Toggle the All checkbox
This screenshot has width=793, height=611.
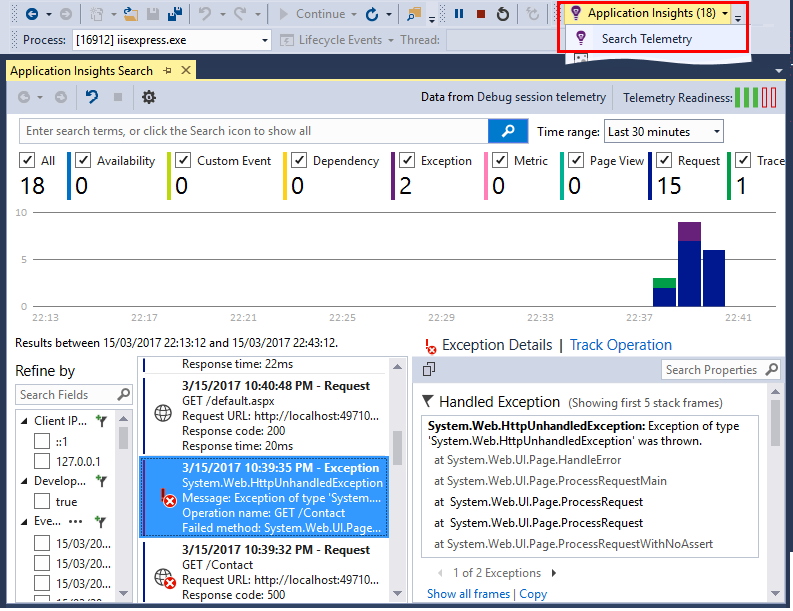pos(27,160)
